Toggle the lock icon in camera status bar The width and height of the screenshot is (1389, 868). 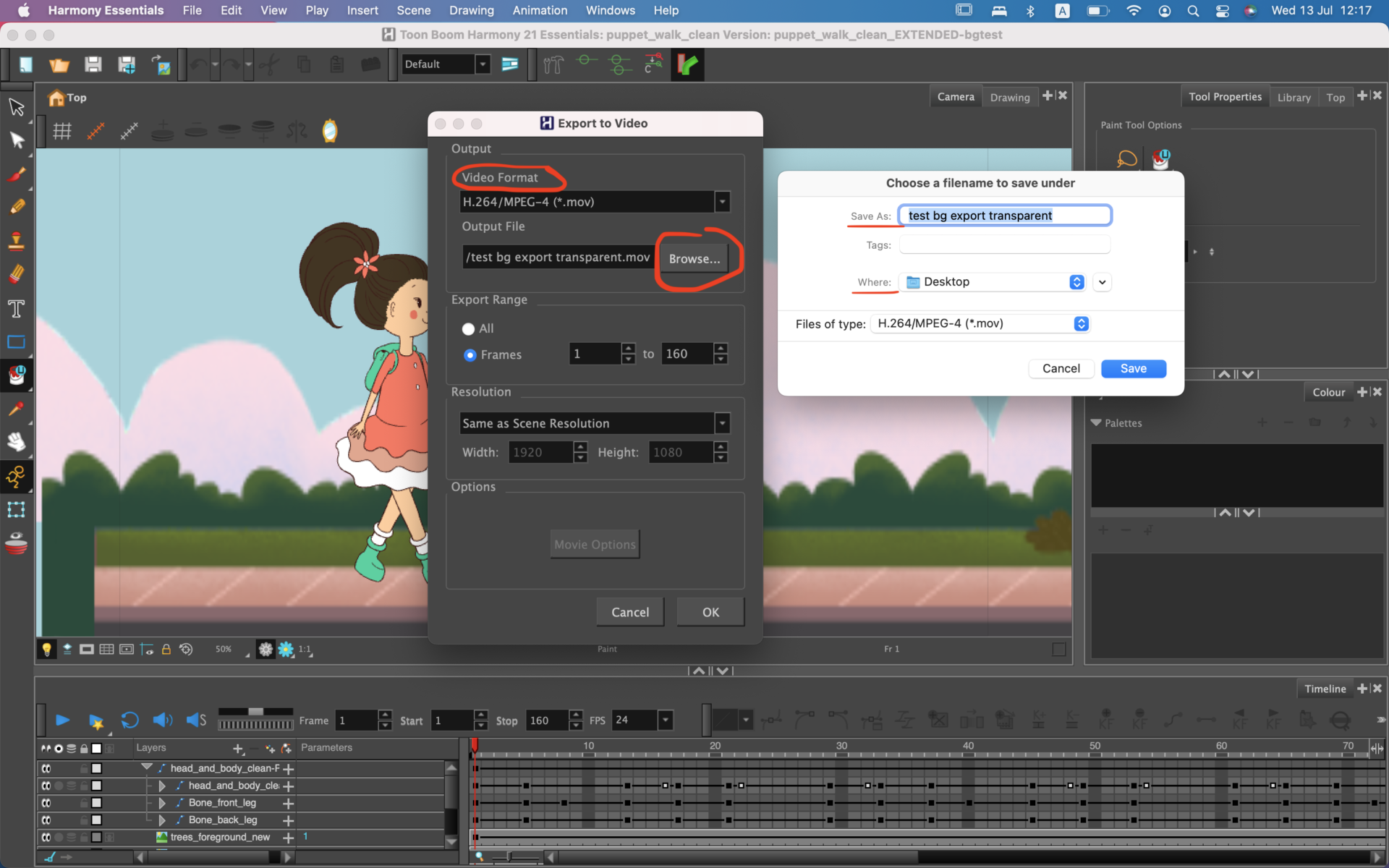point(166,649)
